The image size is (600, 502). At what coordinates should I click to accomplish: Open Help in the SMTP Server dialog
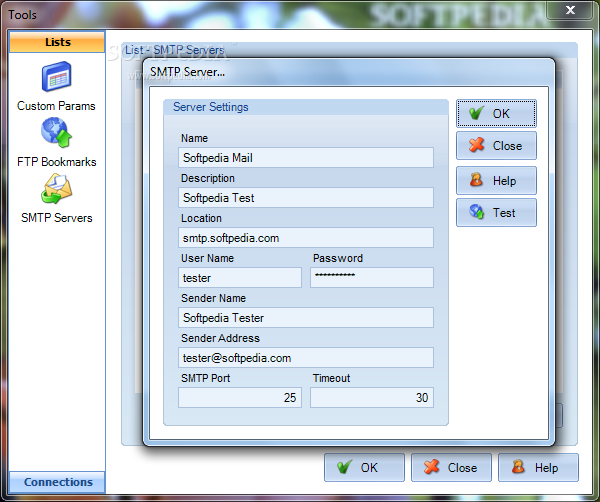pyautogui.click(x=496, y=181)
